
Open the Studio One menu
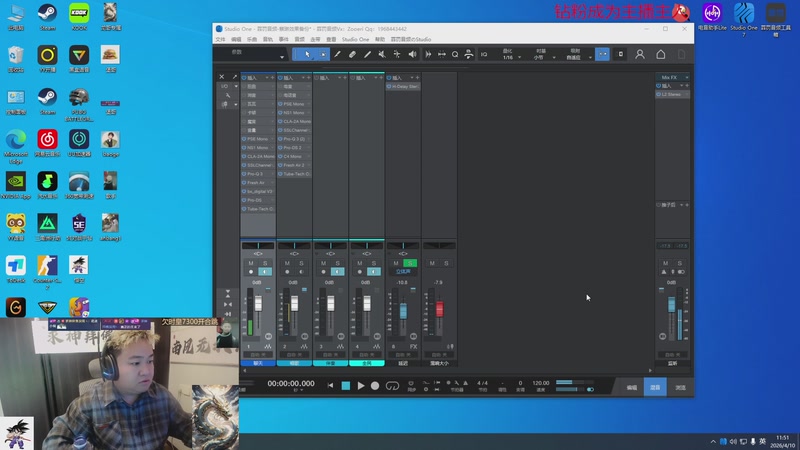[355, 39]
